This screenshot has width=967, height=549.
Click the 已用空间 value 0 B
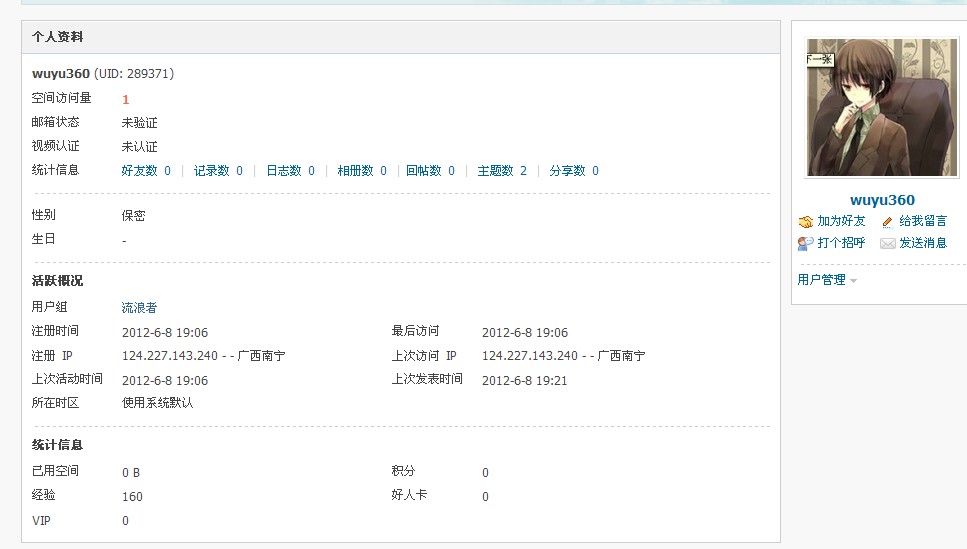coord(131,473)
